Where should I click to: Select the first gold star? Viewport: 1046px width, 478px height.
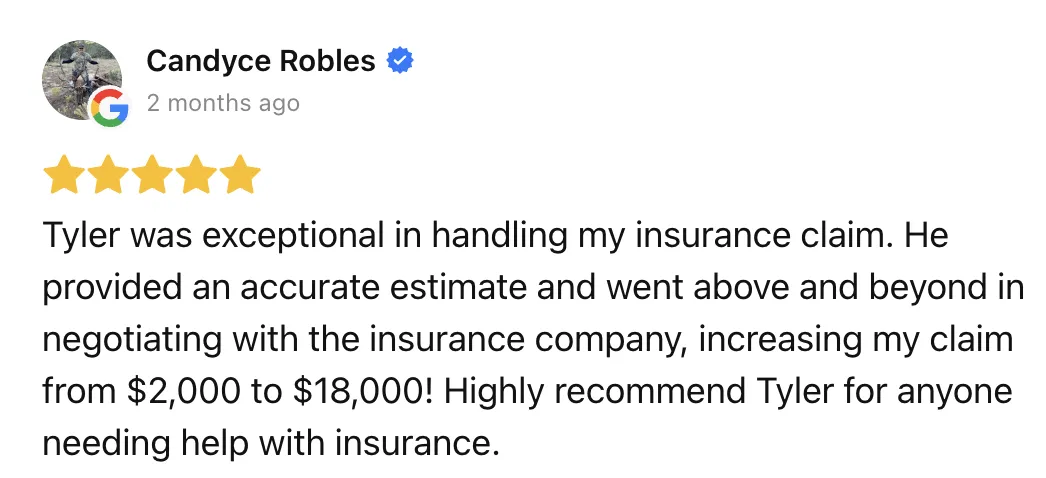(64, 175)
